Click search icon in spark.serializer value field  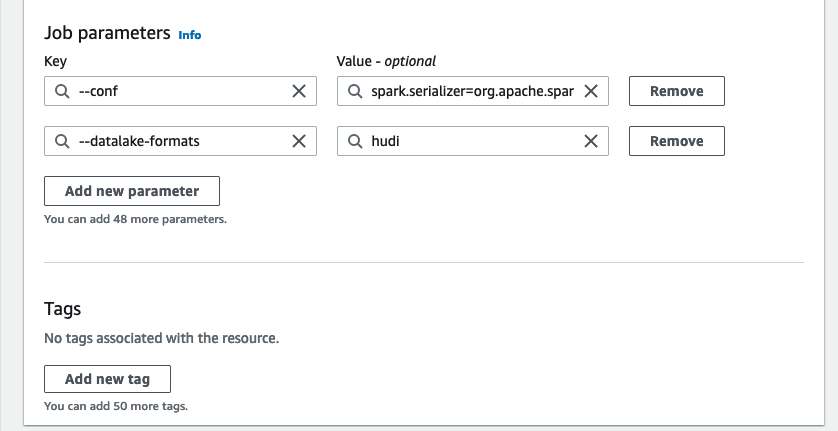click(x=354, y=91)
